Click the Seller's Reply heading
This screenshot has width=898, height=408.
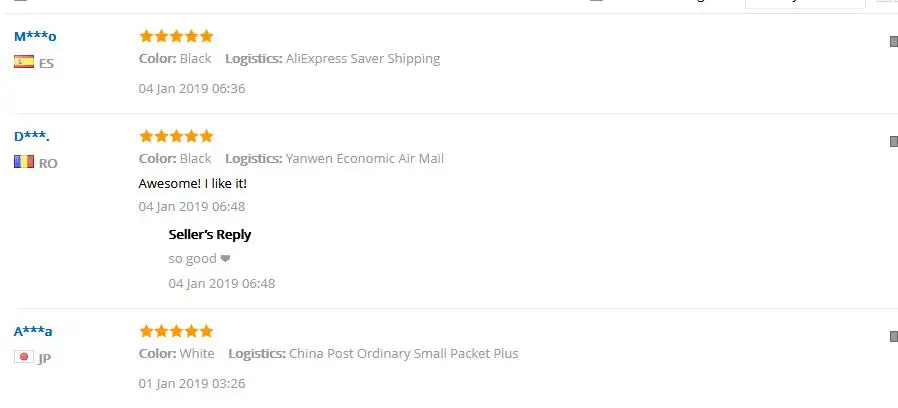210,234
